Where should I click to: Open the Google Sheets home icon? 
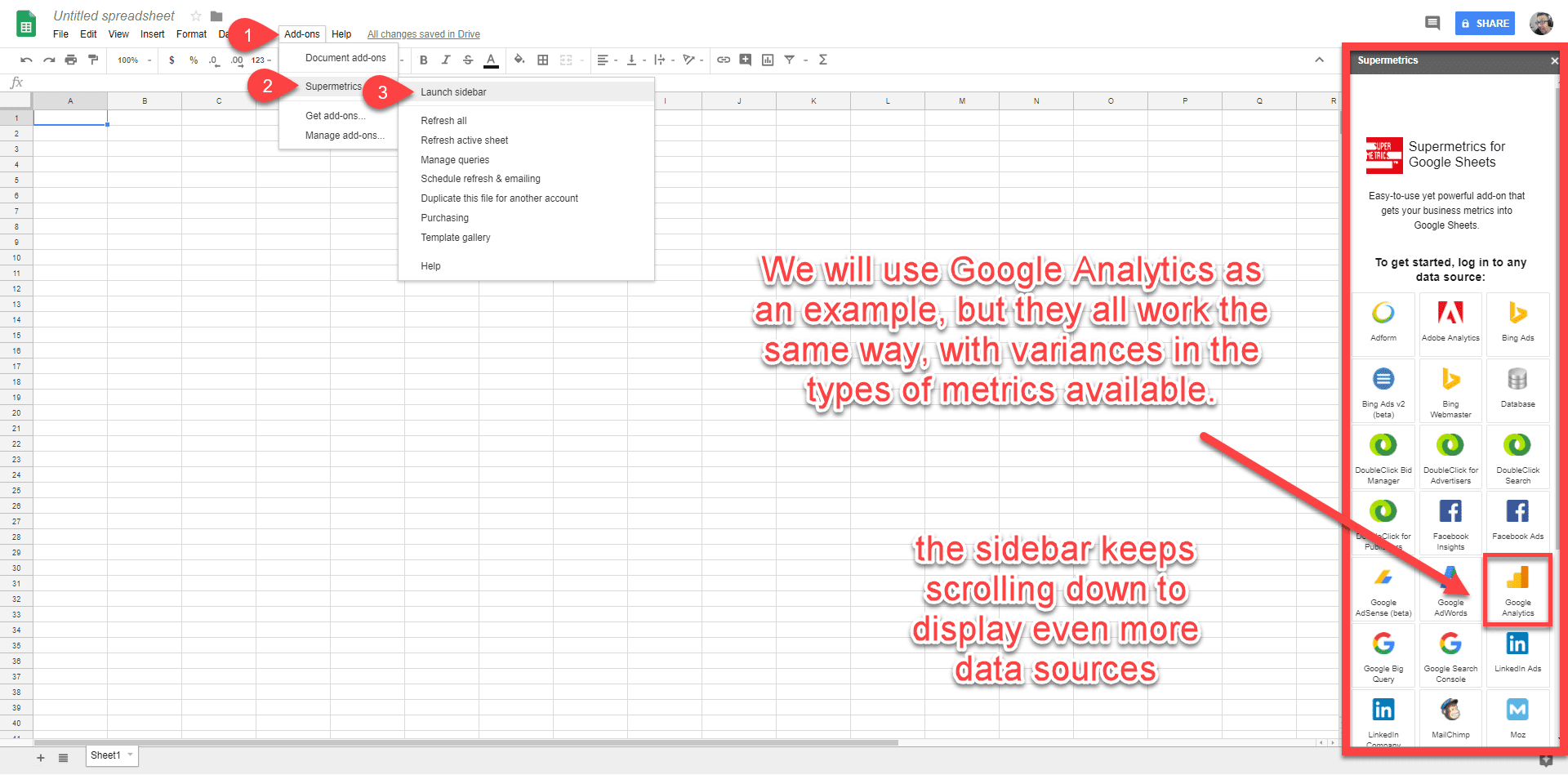26,24
